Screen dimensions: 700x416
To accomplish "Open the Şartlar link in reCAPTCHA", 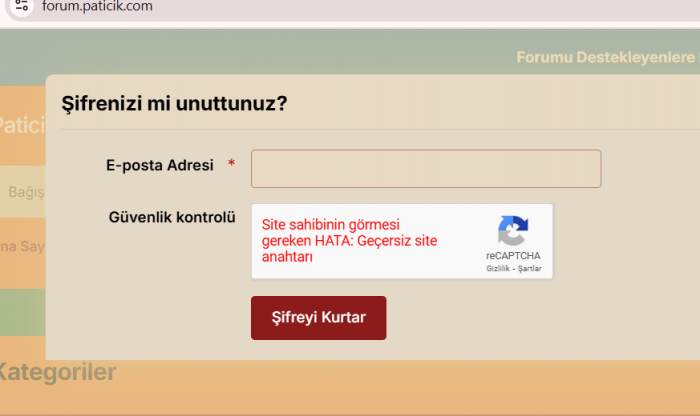I will click(528, 269).
